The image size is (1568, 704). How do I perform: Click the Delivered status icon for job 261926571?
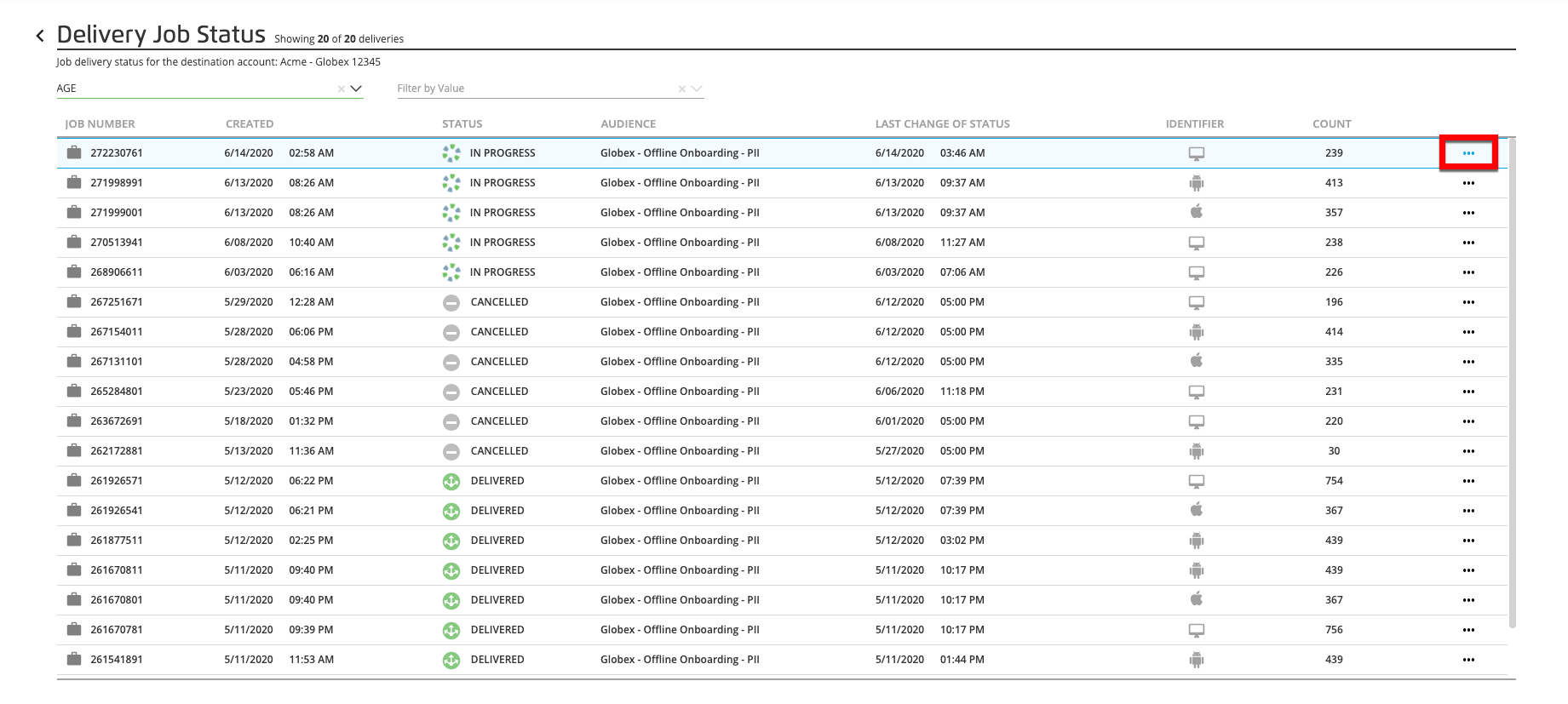click(x=451, y=481)
